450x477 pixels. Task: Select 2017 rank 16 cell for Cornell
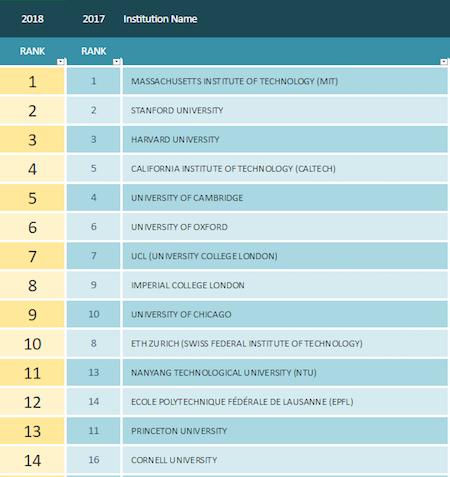[x=93, y=460]
